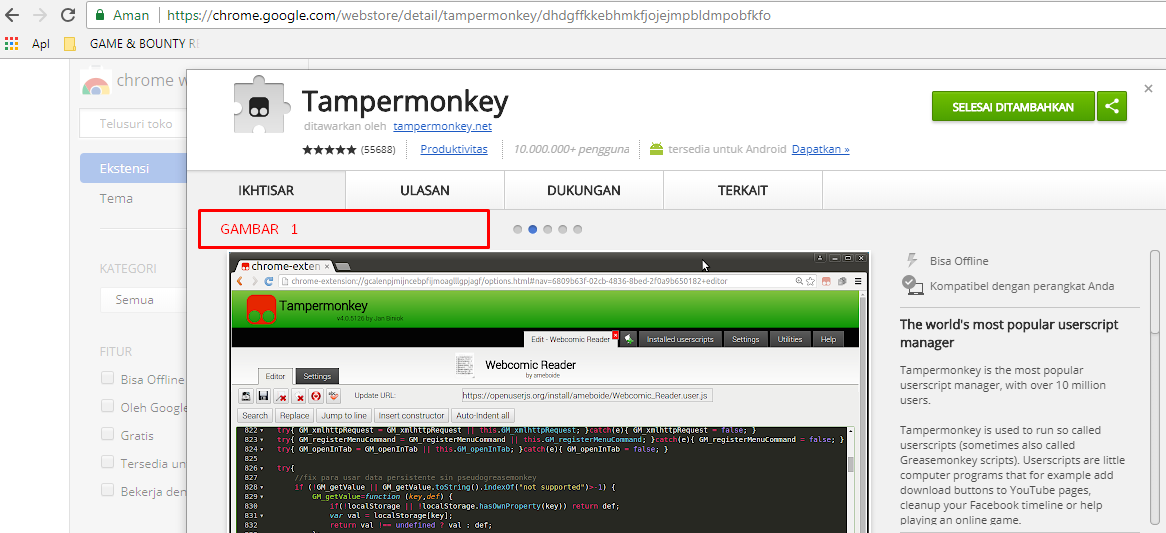Open the Semua category dropdown
This screenshot has width=1166, height=533.
click(144, 300)
